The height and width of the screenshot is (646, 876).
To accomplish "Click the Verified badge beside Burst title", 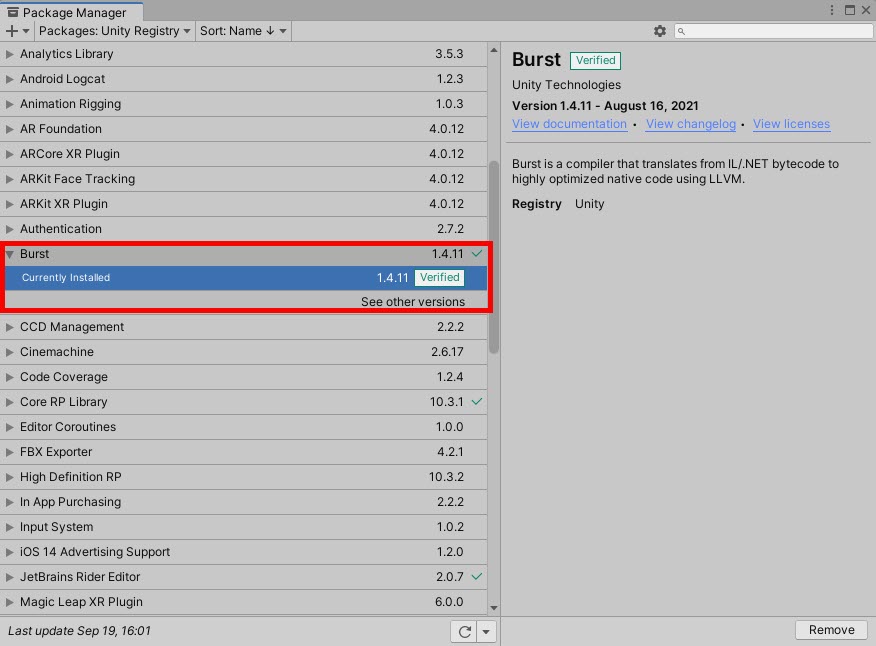I will (595, 60).
